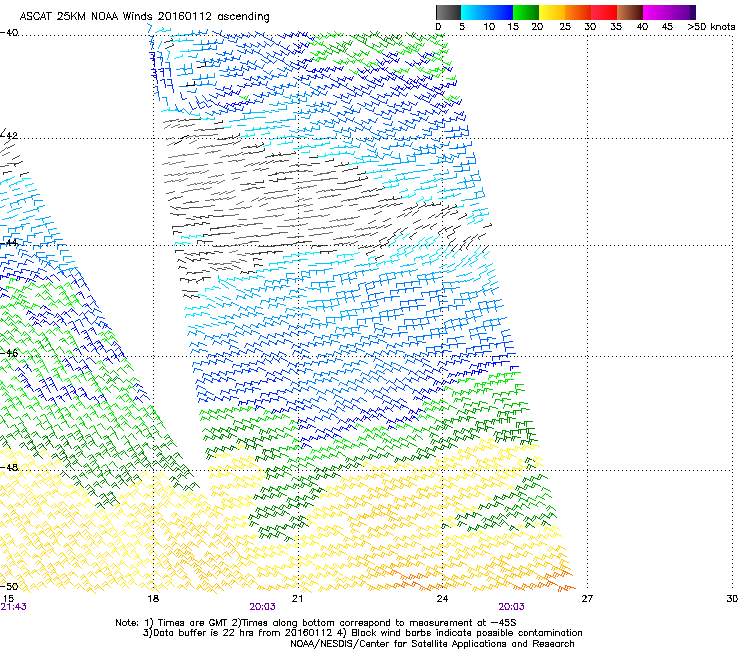This screenshot has height=650, width=740.
Task: Select the magenta-purple 40-50 knots legend swatch
Action: pyautogui.click(x=669, y=12)
